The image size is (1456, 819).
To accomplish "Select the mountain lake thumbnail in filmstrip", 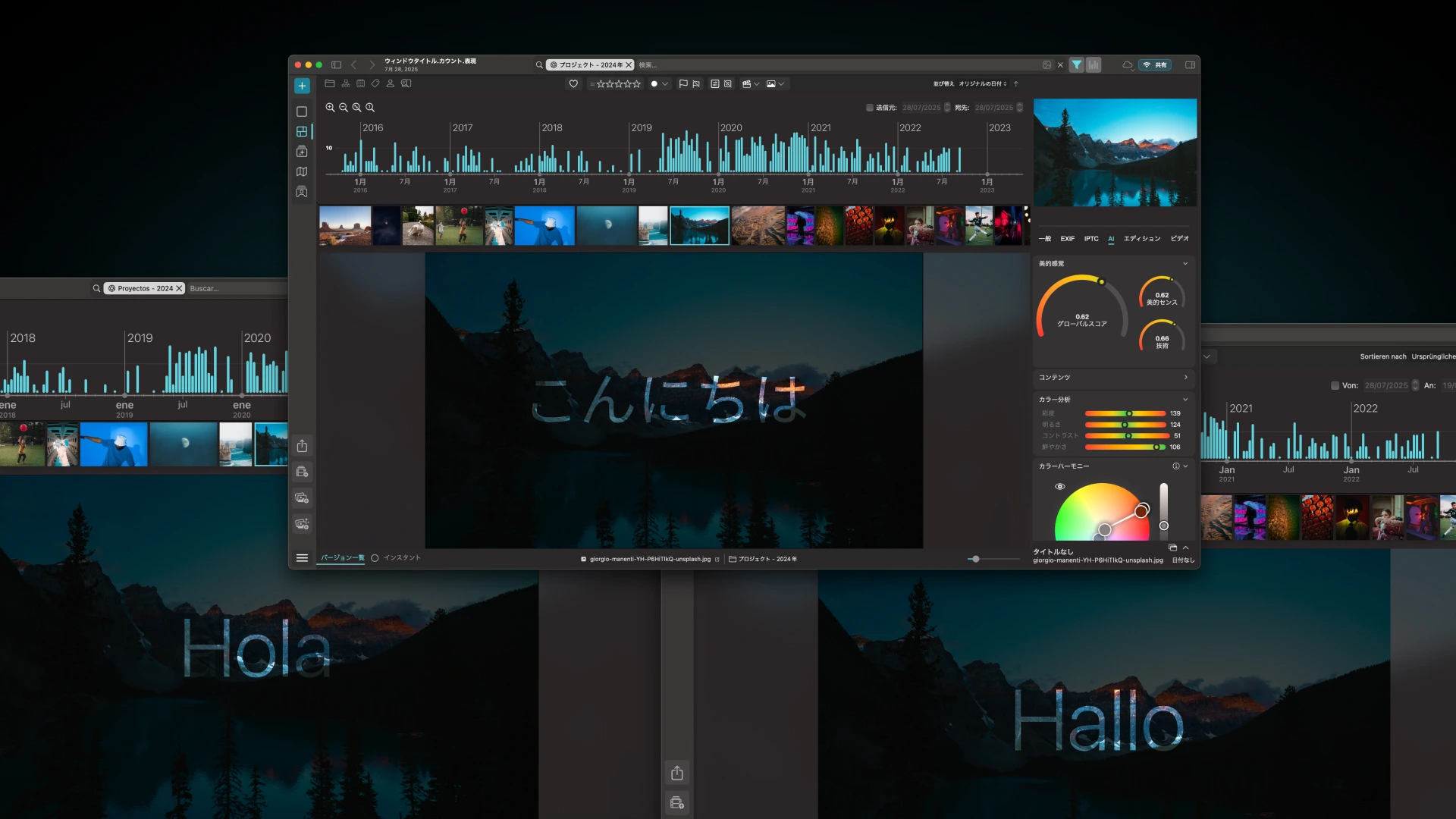I will 699,226.
